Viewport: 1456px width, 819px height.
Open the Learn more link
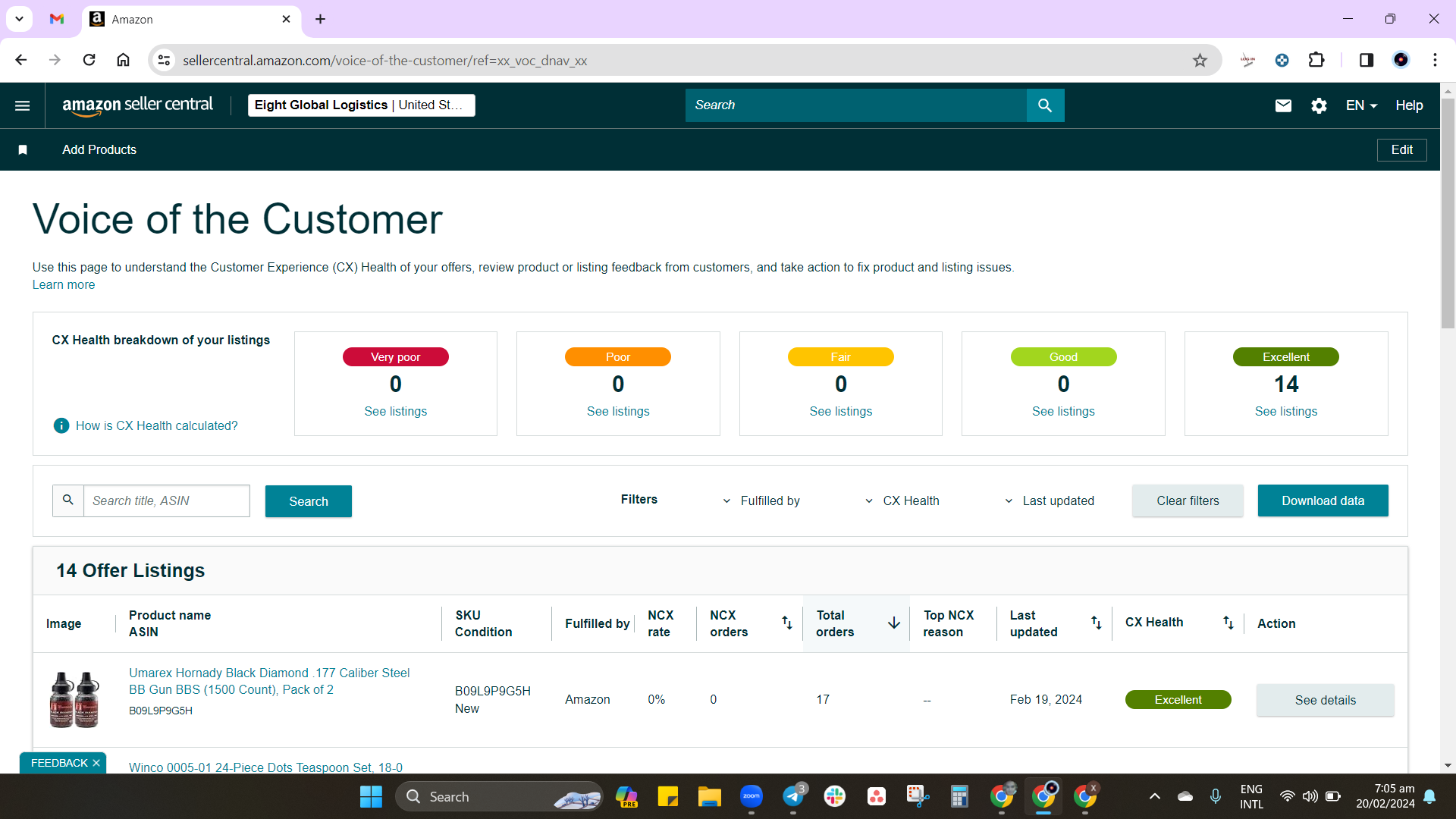(64, 284)
